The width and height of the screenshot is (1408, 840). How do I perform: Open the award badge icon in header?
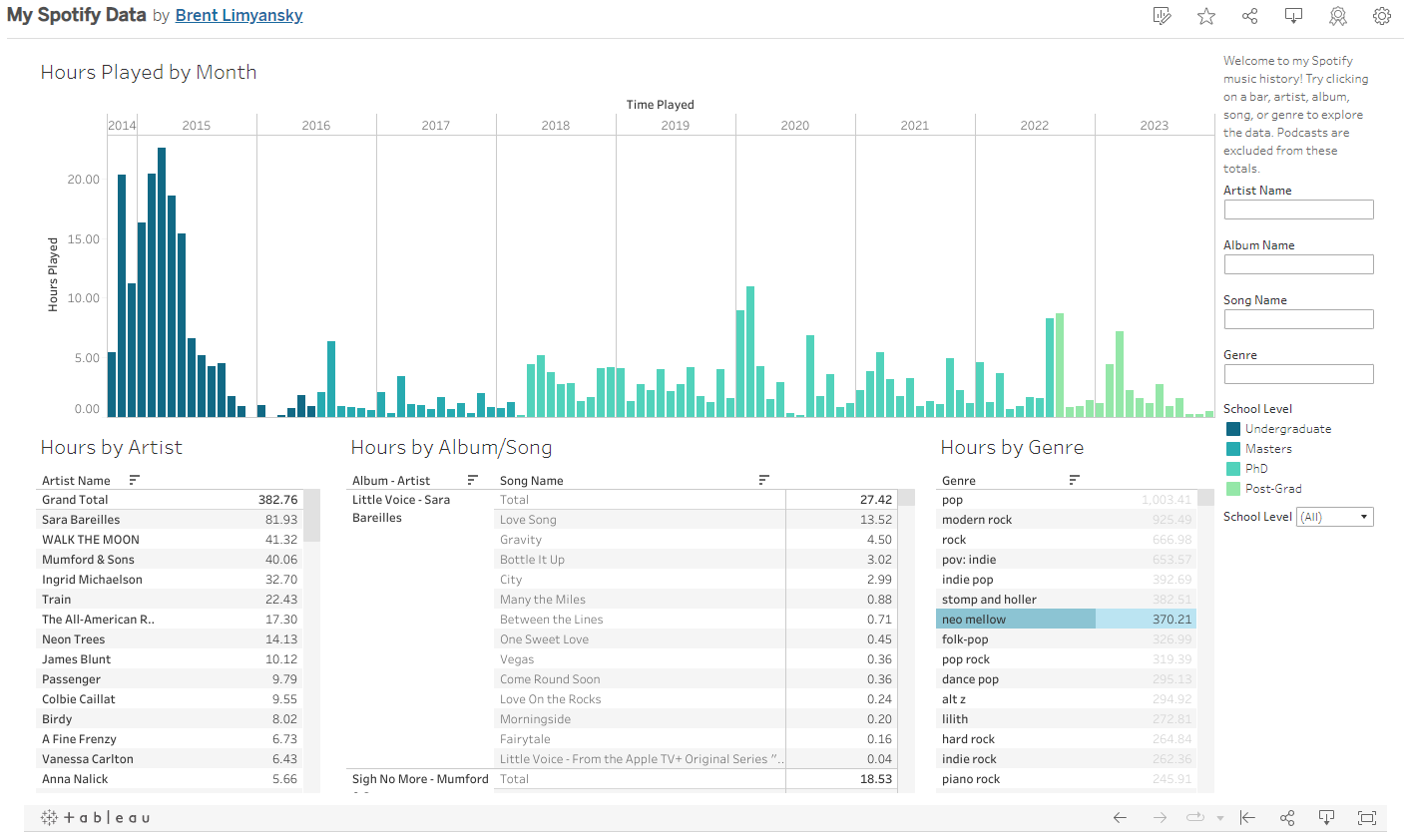(1338, 16)
